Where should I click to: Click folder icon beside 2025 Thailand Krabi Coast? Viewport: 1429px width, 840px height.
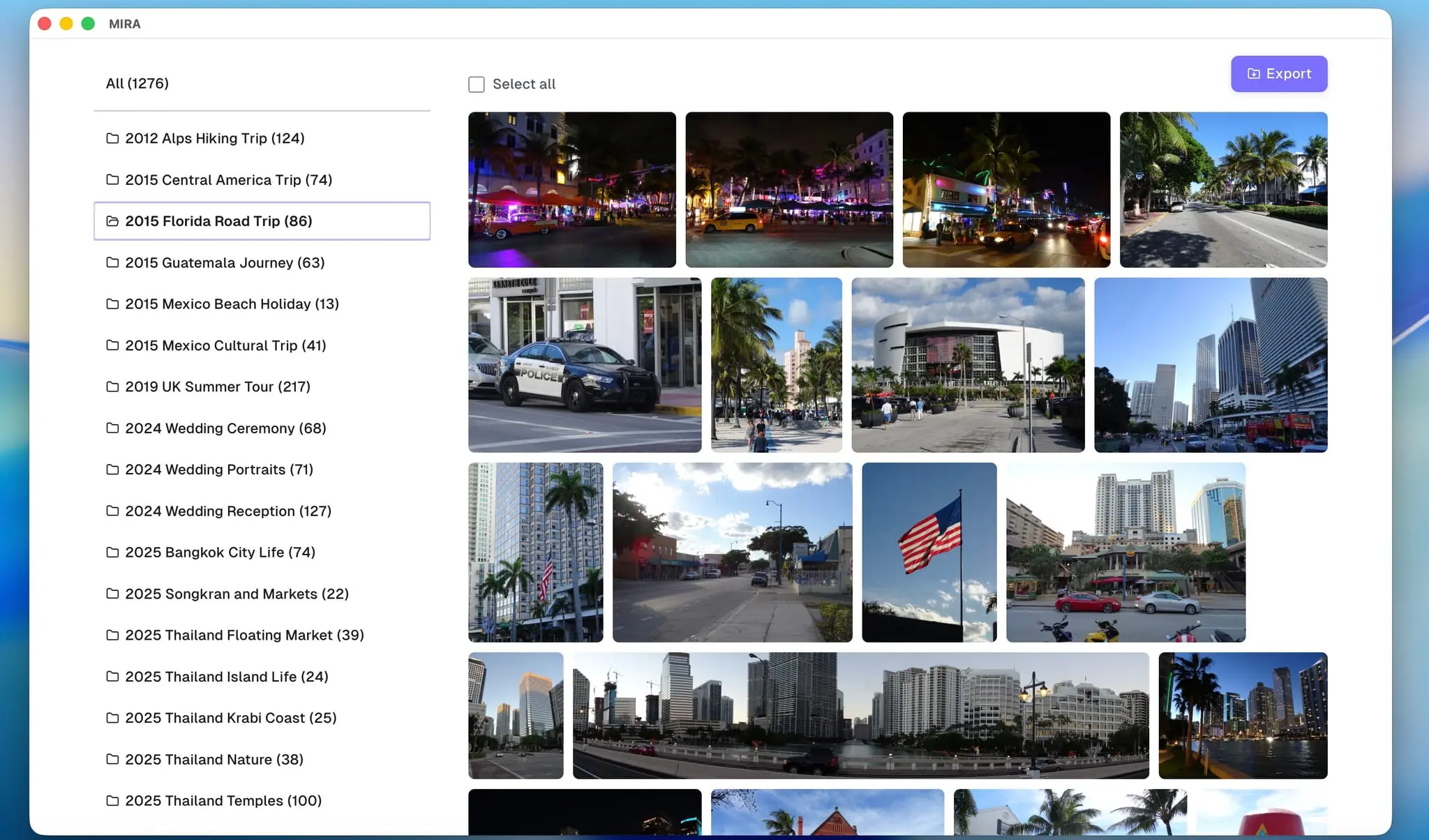112,718
